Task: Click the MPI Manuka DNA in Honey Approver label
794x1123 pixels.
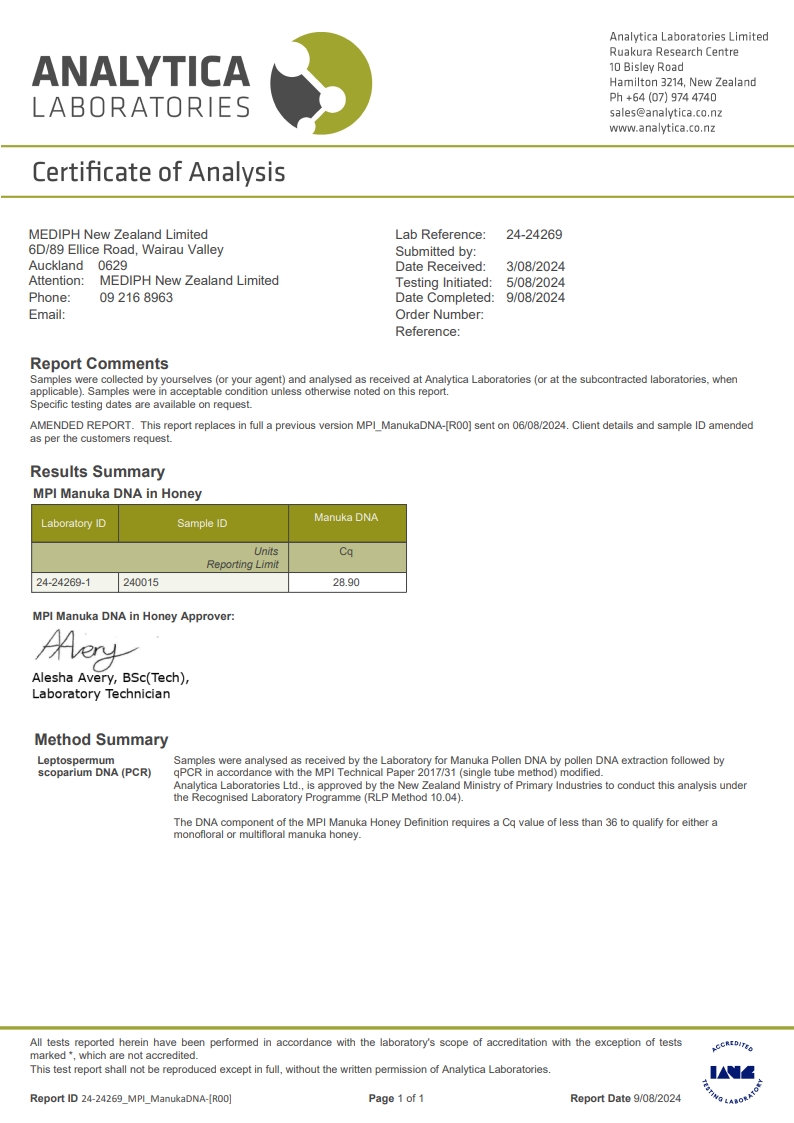Action: click(x=133, y=616)
